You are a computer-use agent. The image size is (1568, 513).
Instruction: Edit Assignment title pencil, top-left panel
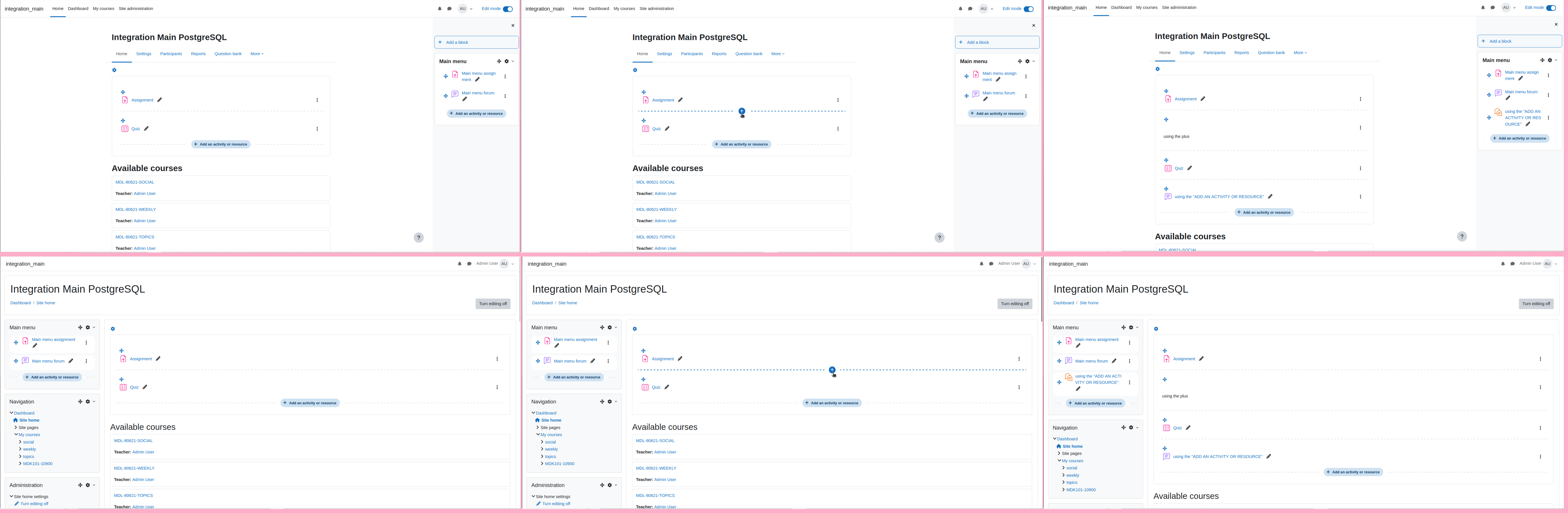(159, 100)
